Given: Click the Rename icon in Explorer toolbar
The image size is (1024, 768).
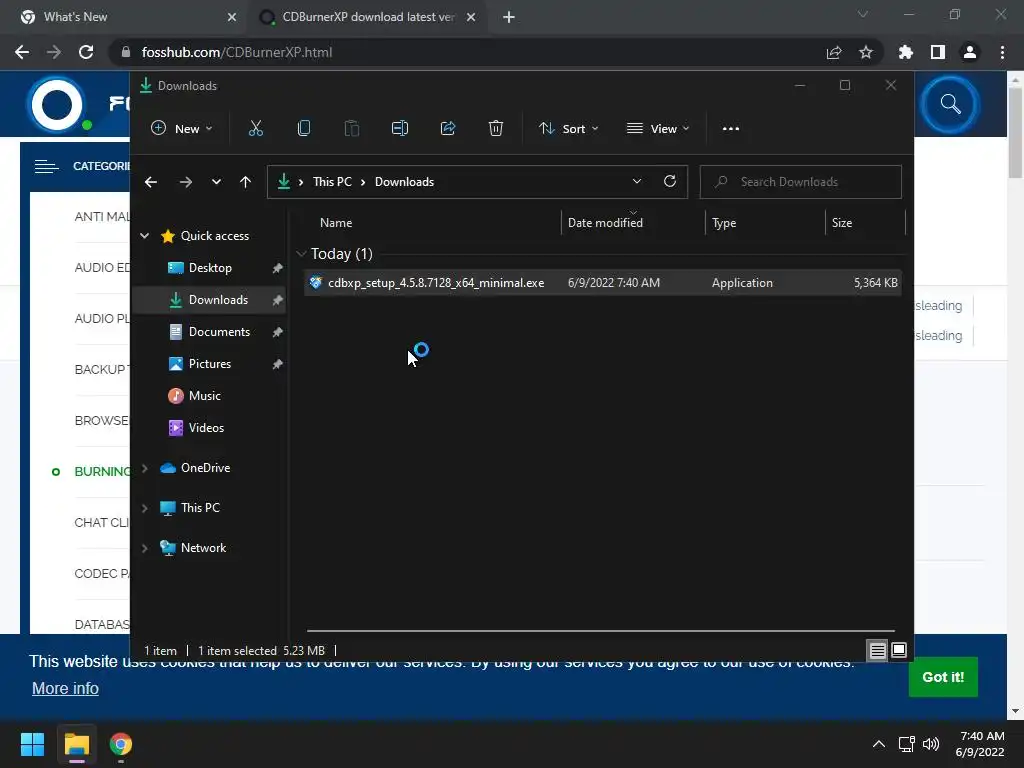Looking at the screenshot, I should 400,129.
